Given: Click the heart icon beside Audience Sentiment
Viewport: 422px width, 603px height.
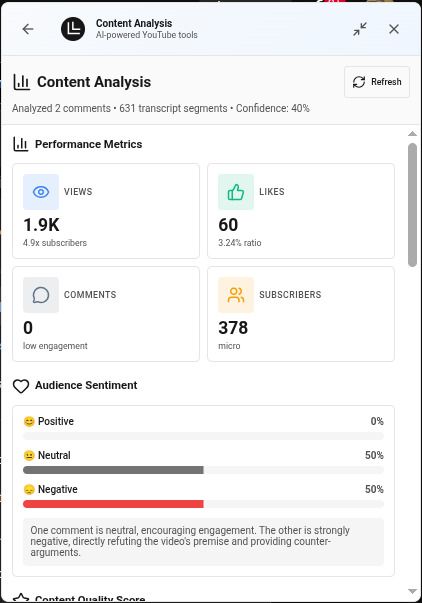Looking at the screenshot, I should [x=21, y=386].
